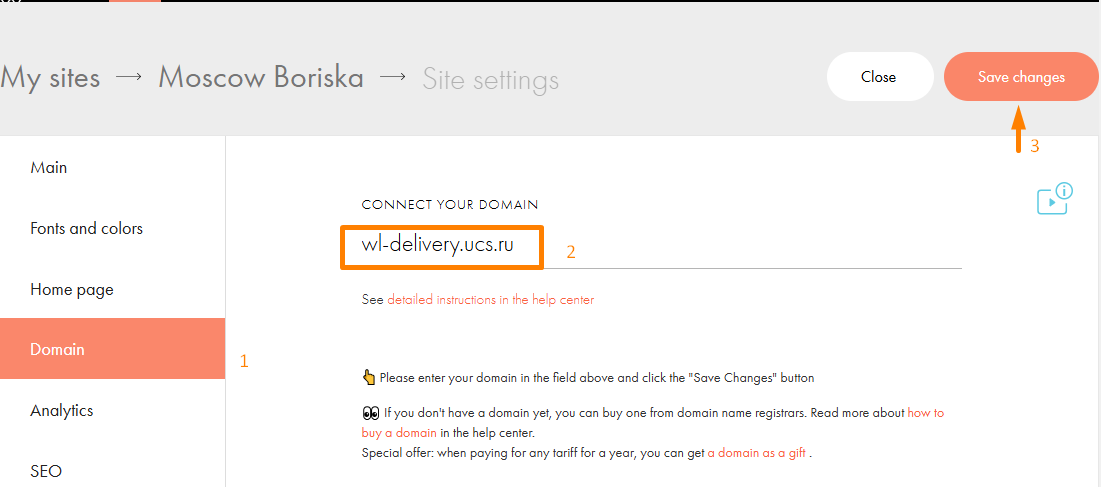Viewport: 1101px width, 487px height.
Task: Click the Close button
Action: click(880, 77)
